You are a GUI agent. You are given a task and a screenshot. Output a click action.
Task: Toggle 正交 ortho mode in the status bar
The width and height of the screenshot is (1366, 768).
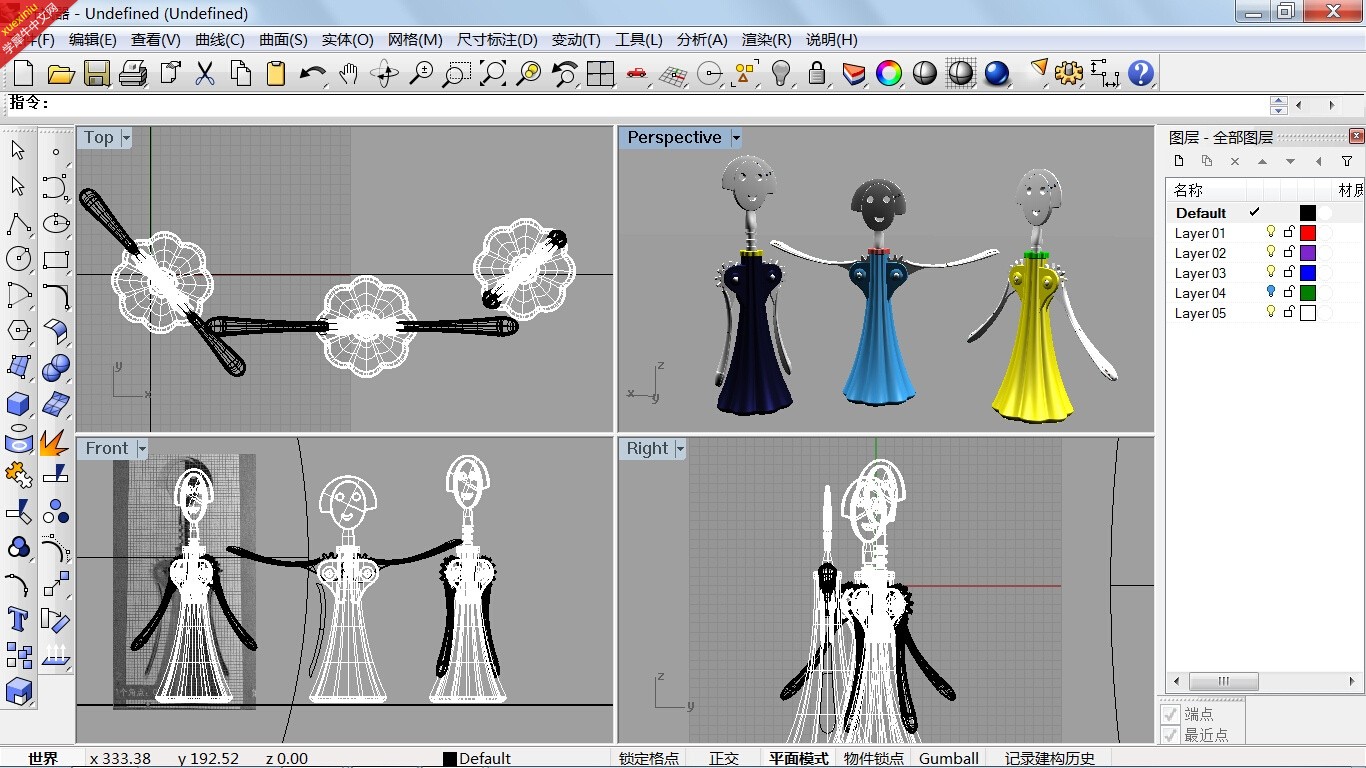[x=724, y=758]
